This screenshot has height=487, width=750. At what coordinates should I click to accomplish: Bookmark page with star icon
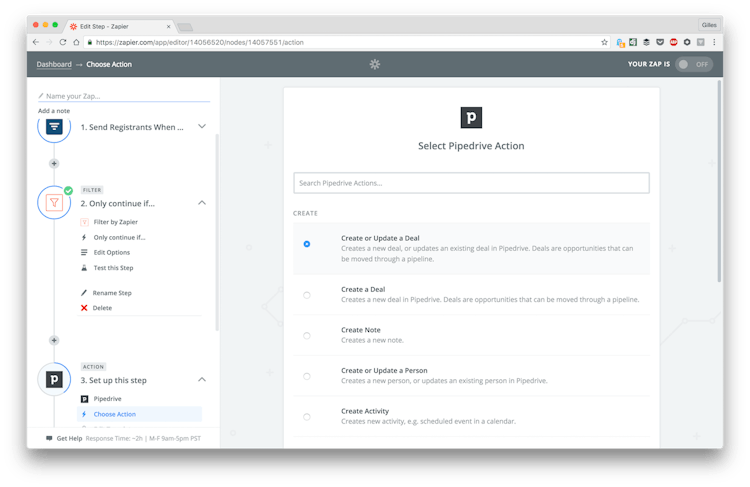point(604,42)
